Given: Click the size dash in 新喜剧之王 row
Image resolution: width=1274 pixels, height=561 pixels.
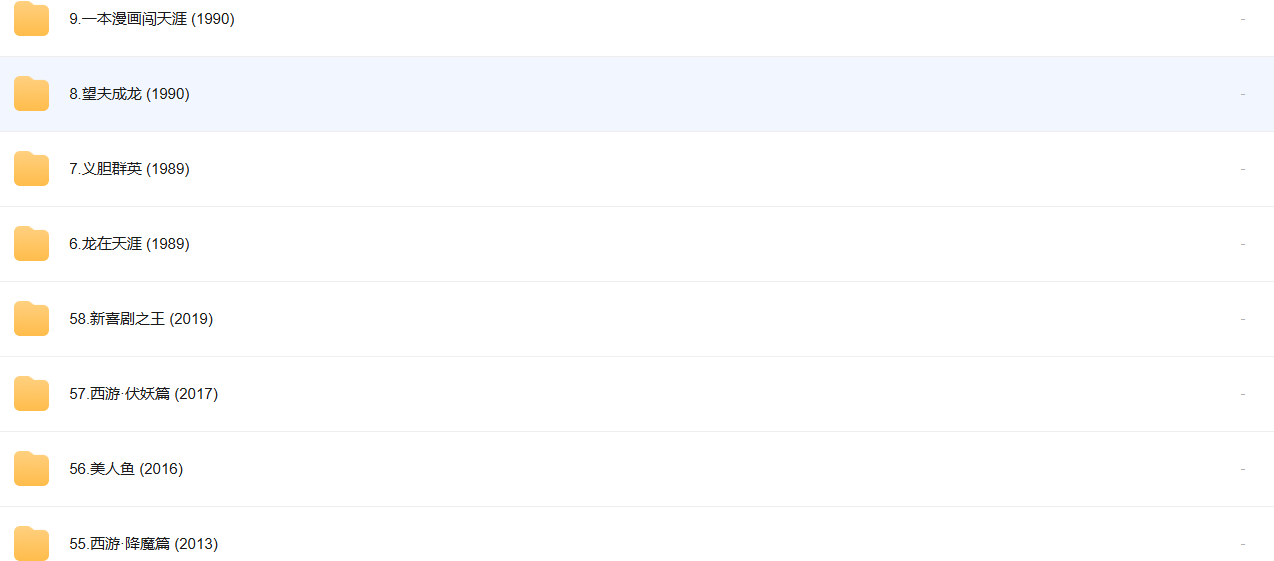Looking at the screenshot, I should pos(1243,319).
